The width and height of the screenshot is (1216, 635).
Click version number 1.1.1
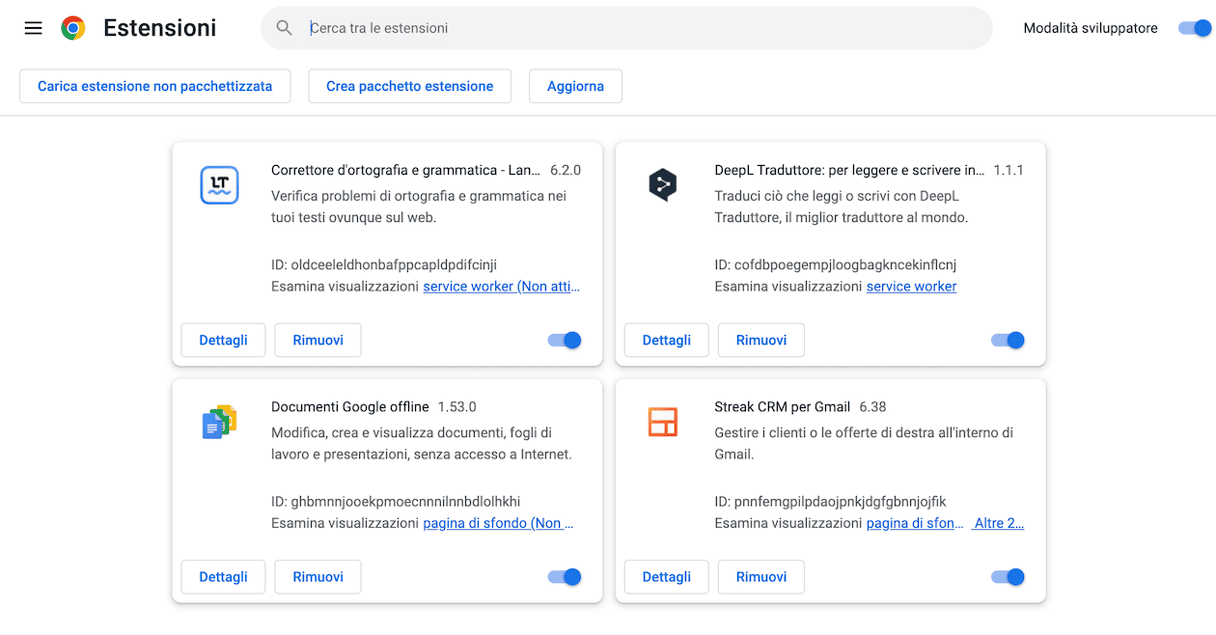coord(1008,170)
